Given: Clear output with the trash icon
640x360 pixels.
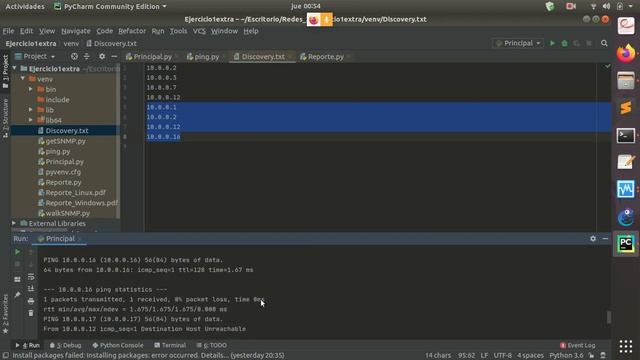Looking at the screenshot, I should click(31, 313).
